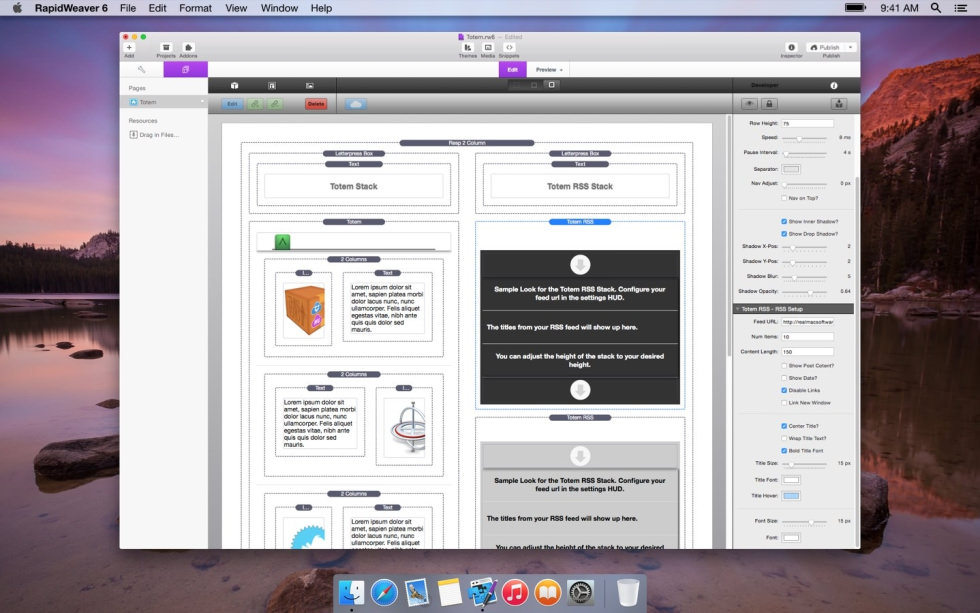Uncheck Show Drop Shadow checkbox
Image resolution: width=980 pixels, height=613 pixels.
[784, 234]
